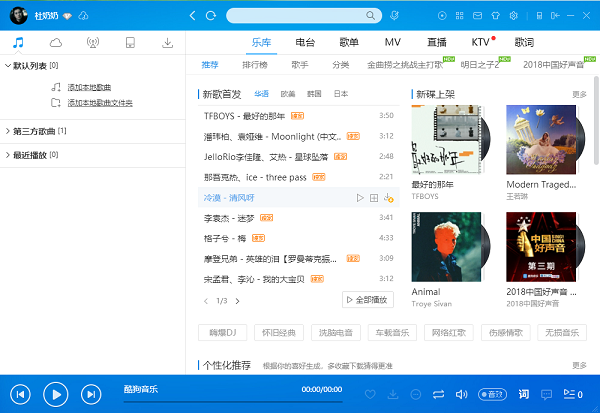Viewport: 600px width, 413px height.
Task: Toggle the 音效 sound effect button
Action: click(492, 394)
